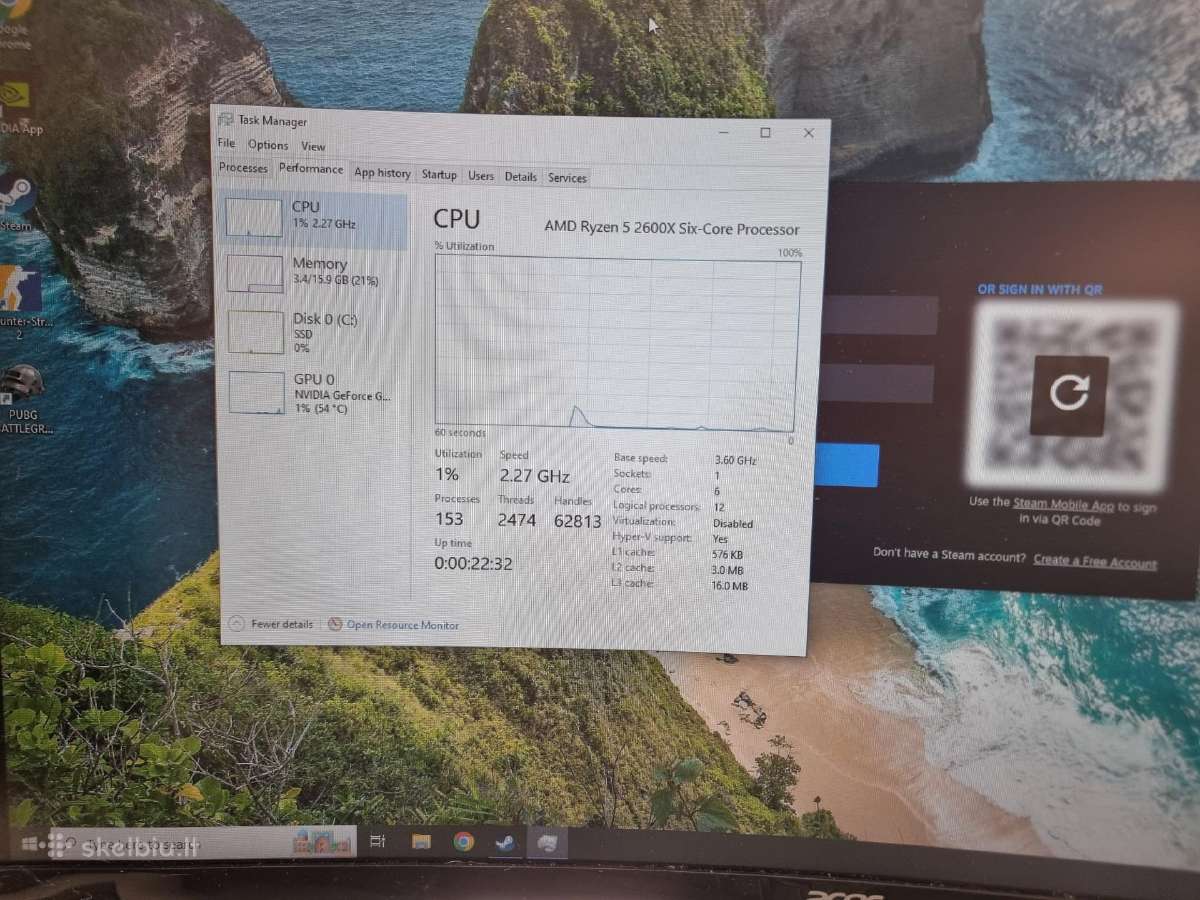This screenshot has height=900, width=1200.
Task: Select the Disk 0 (C:) item
Action: click(313, 332)
